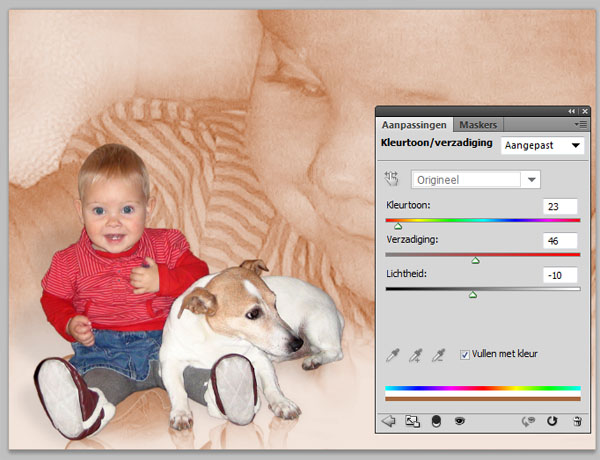Click the Verzadiging value field showing 46
Viewport: 600px width, 460px height.
560,241
